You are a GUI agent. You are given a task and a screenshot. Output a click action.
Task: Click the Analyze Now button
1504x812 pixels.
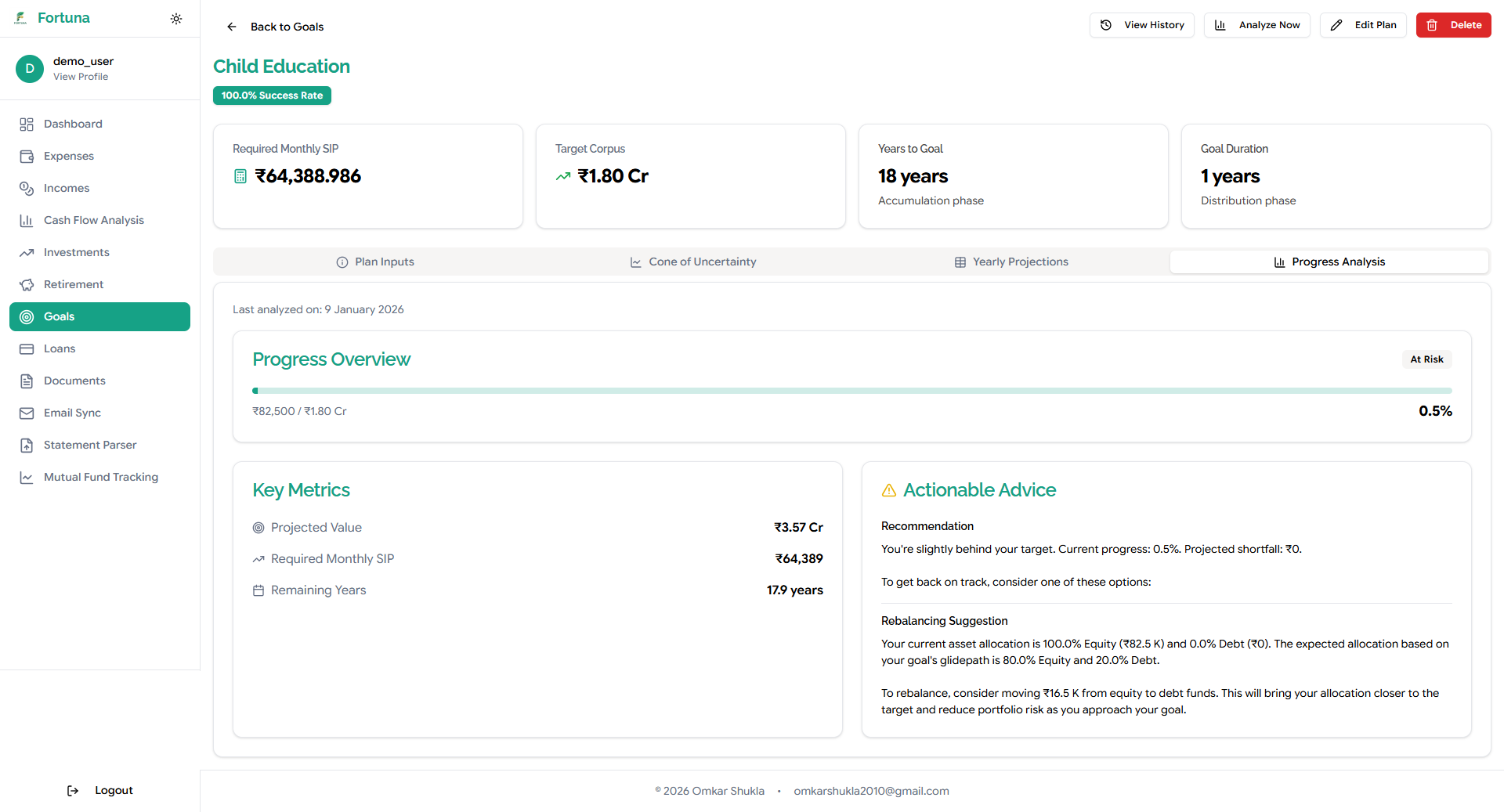point(1256,25)
